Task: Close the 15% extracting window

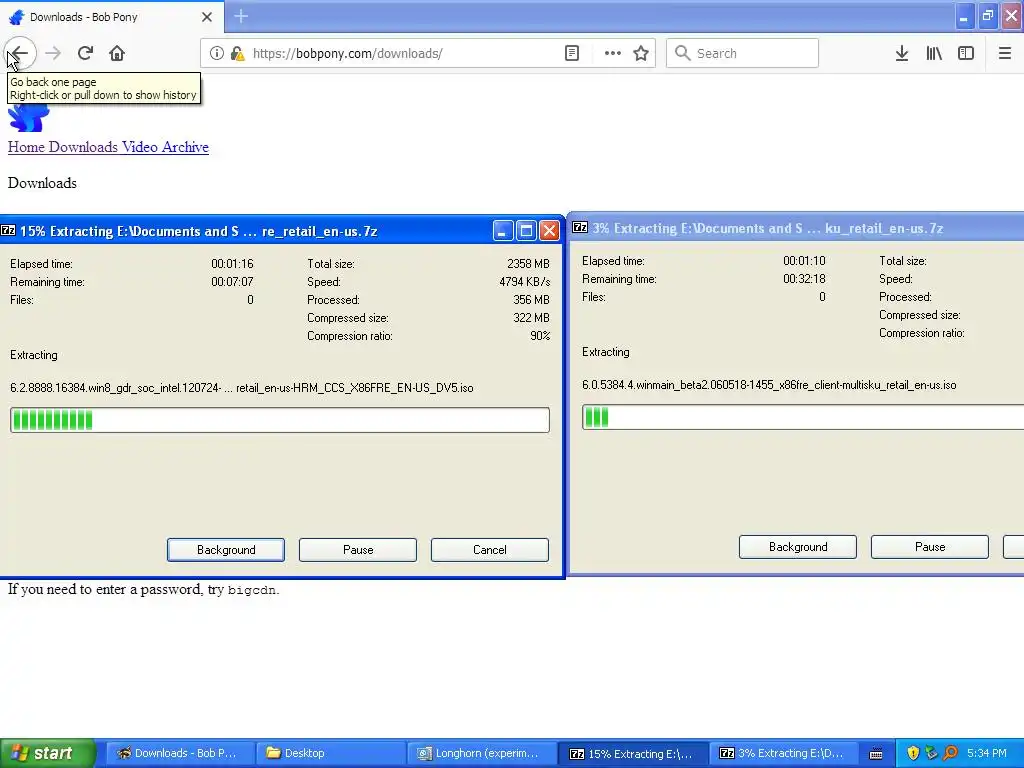Action: coord(550,231)
